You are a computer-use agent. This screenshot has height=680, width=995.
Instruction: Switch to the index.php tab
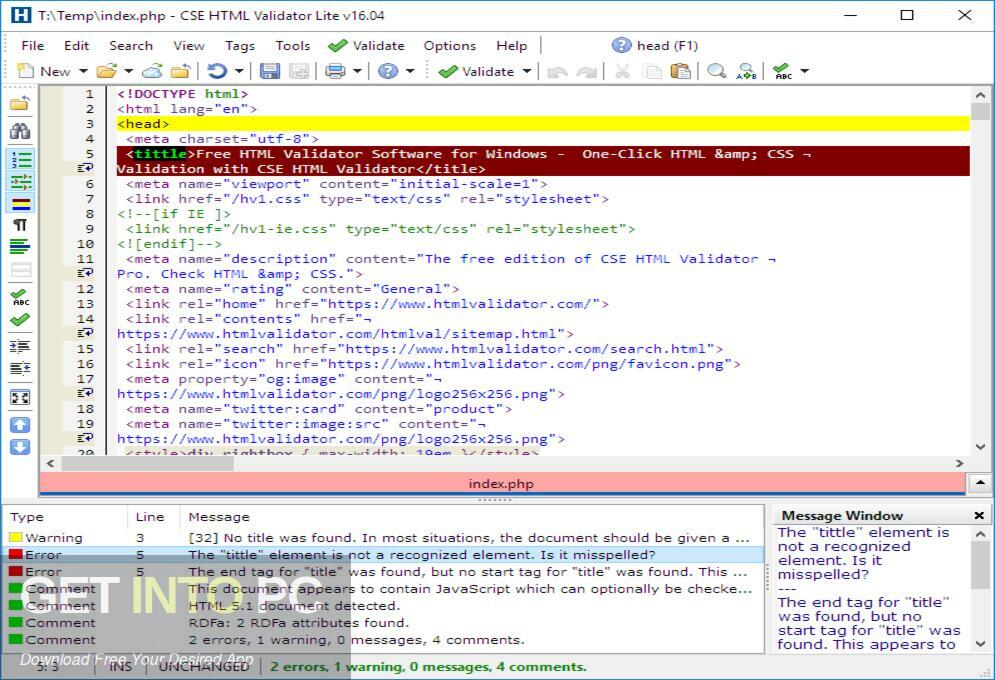coord(501,483)
